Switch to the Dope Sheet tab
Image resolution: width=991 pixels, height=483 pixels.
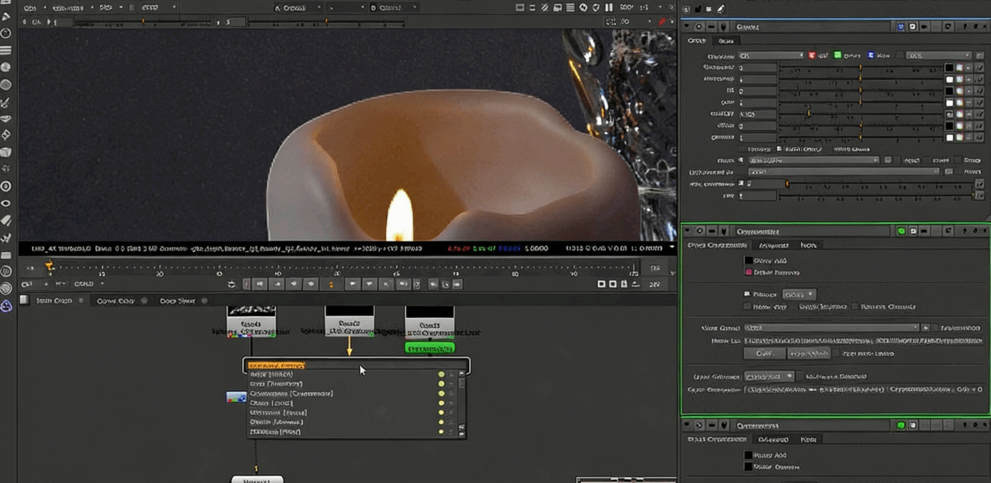(x=178, y=301)
